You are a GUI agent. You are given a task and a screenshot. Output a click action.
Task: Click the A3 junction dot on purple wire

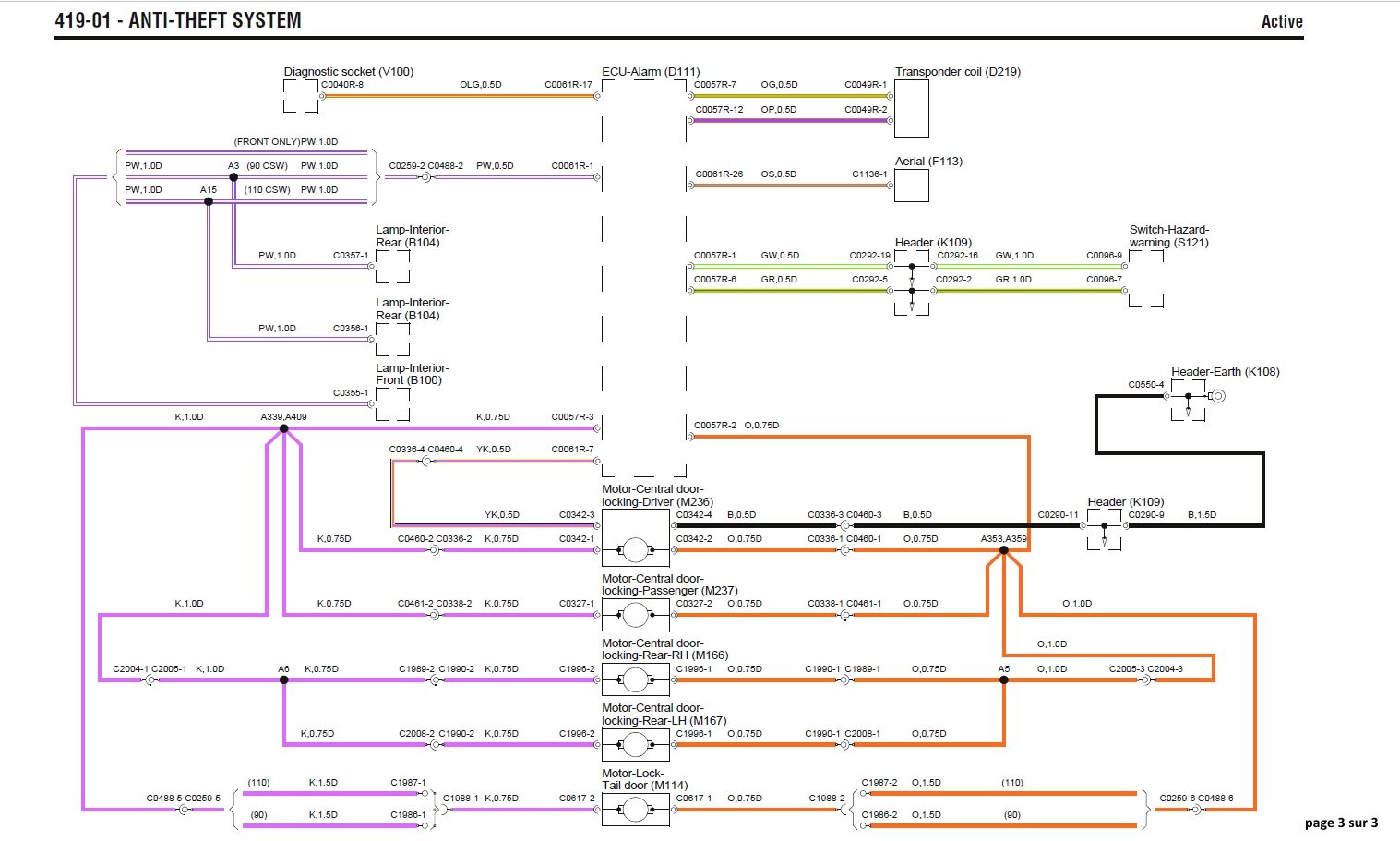pos(233,177)
